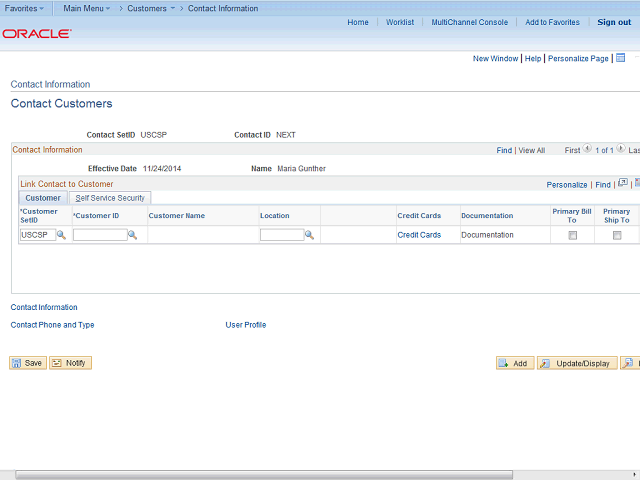This screenshot has width=640, height=480.
Task: Open Customer ID lookup magnifier icon
Action: 132,235
